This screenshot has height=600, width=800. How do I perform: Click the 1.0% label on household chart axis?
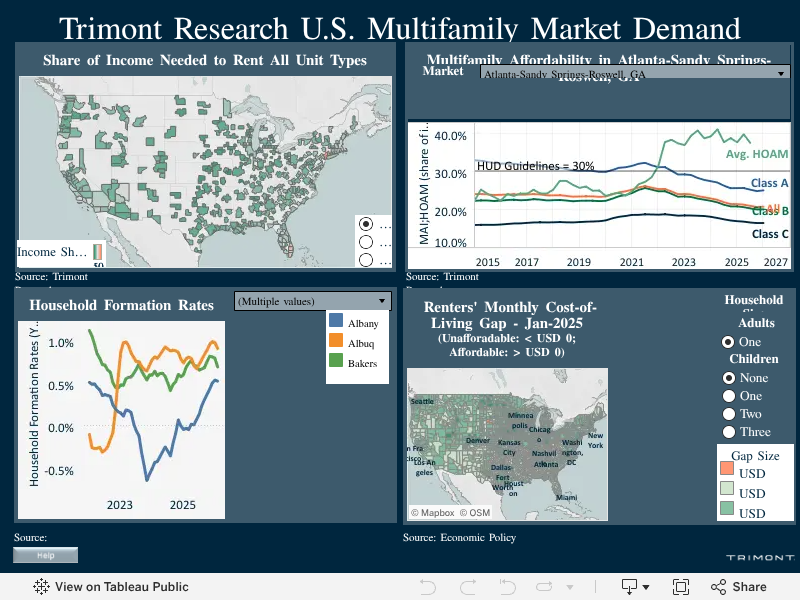click(61, 343)
